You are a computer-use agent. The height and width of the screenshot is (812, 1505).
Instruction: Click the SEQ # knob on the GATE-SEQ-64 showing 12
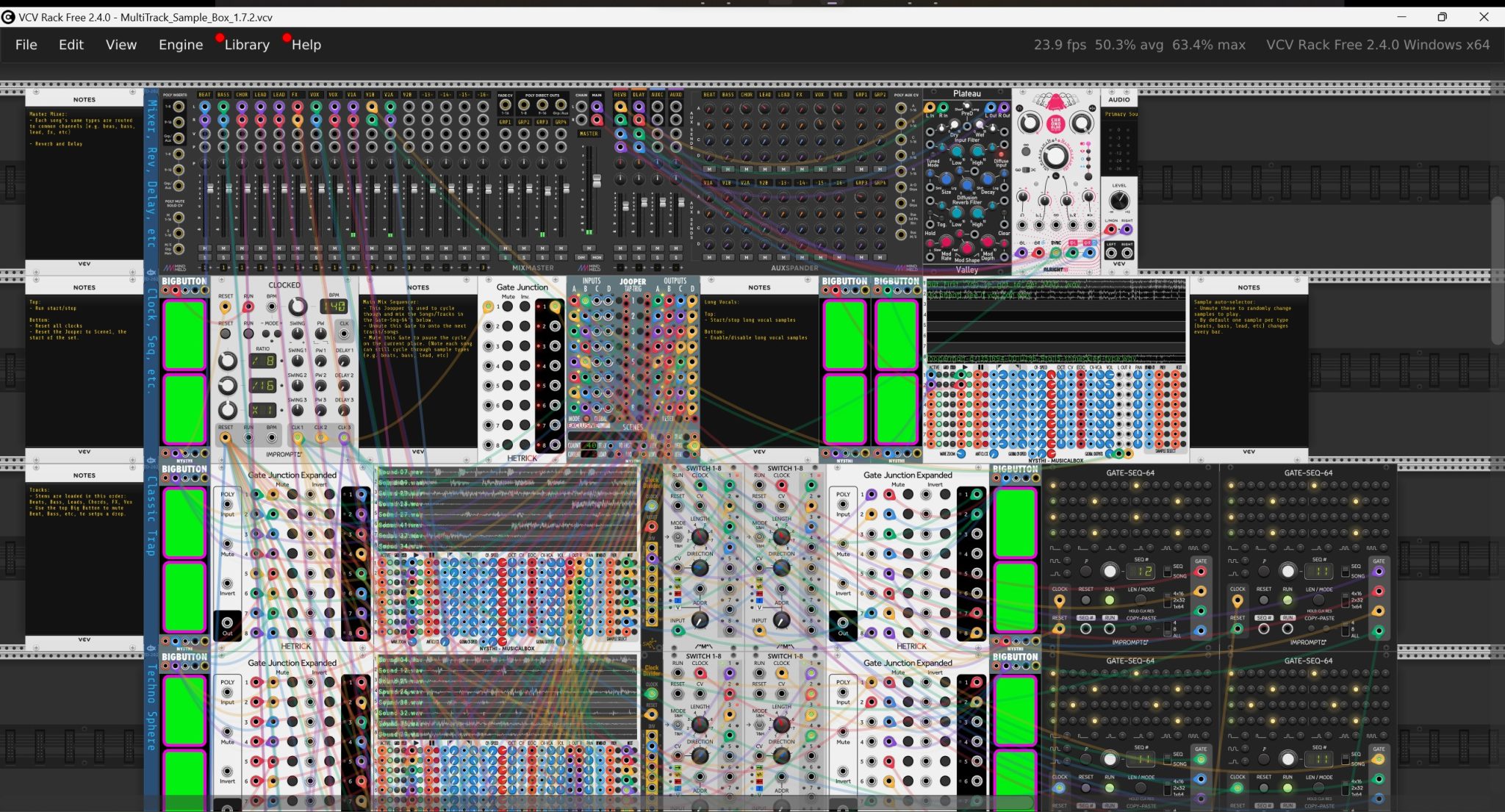1110,571
